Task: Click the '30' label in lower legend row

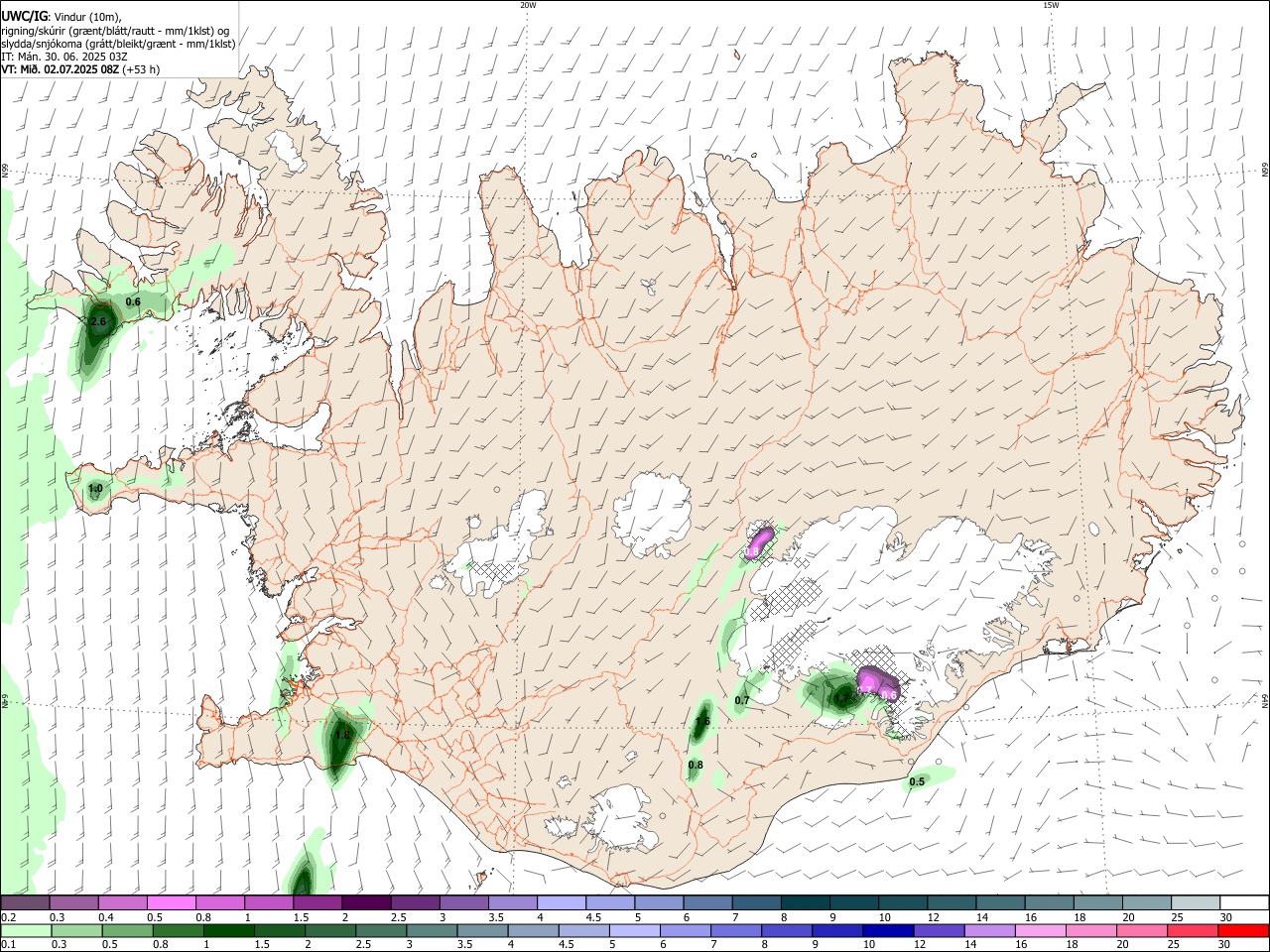Action: click(1226, 946)
